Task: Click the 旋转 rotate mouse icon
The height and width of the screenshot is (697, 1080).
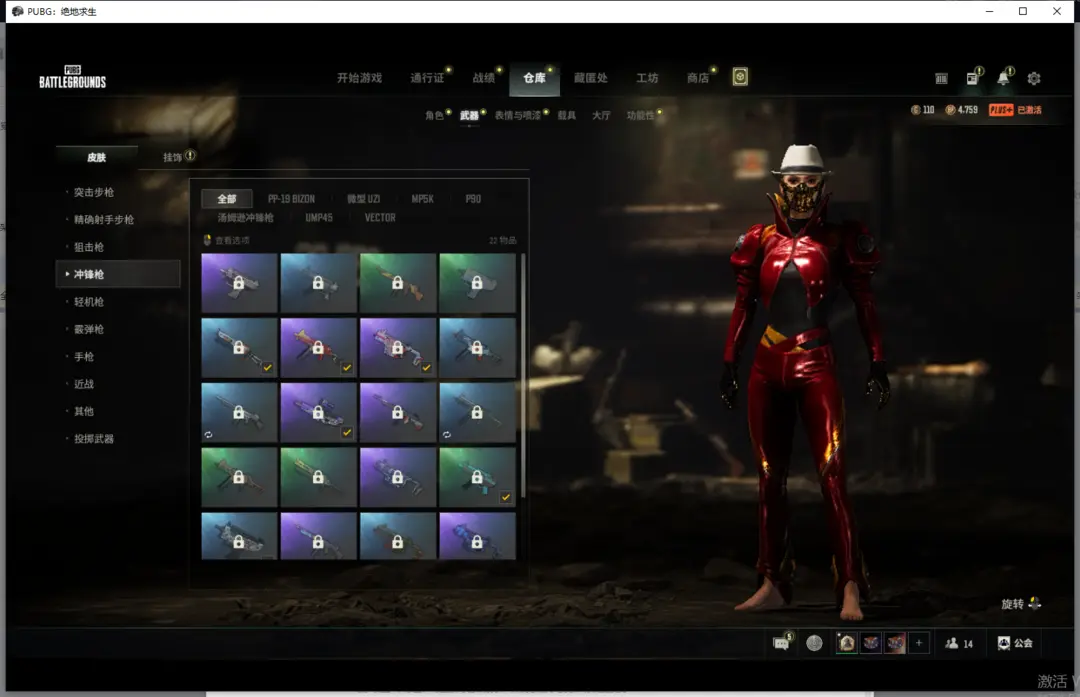Action: (1035, 603)
